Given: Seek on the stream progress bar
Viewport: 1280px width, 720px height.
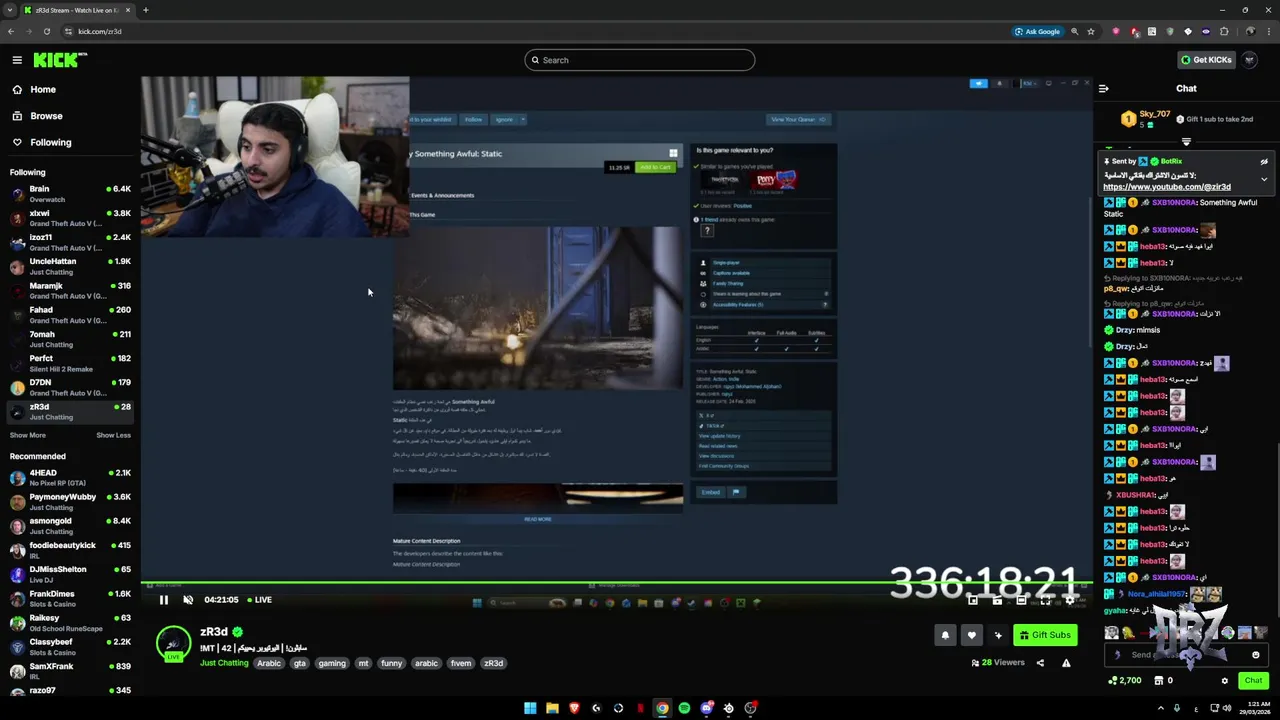Looking at the screenshot, I should pyautogui.click(x=616, y=583).
